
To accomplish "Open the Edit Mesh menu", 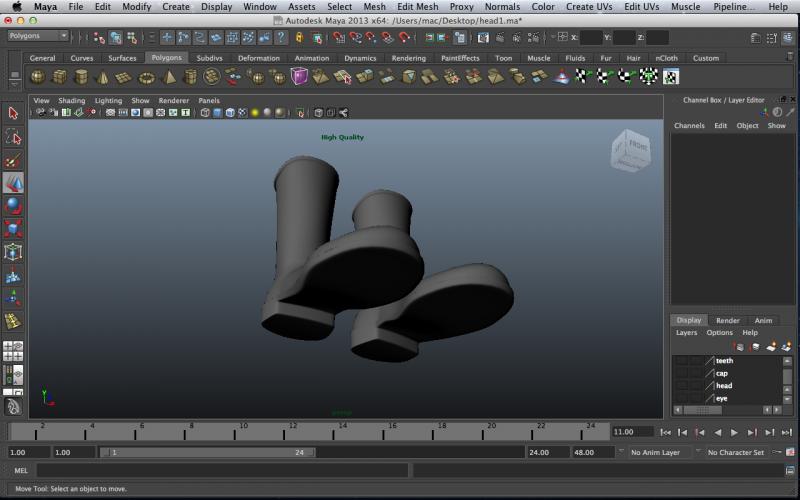I will coord(417,6).
